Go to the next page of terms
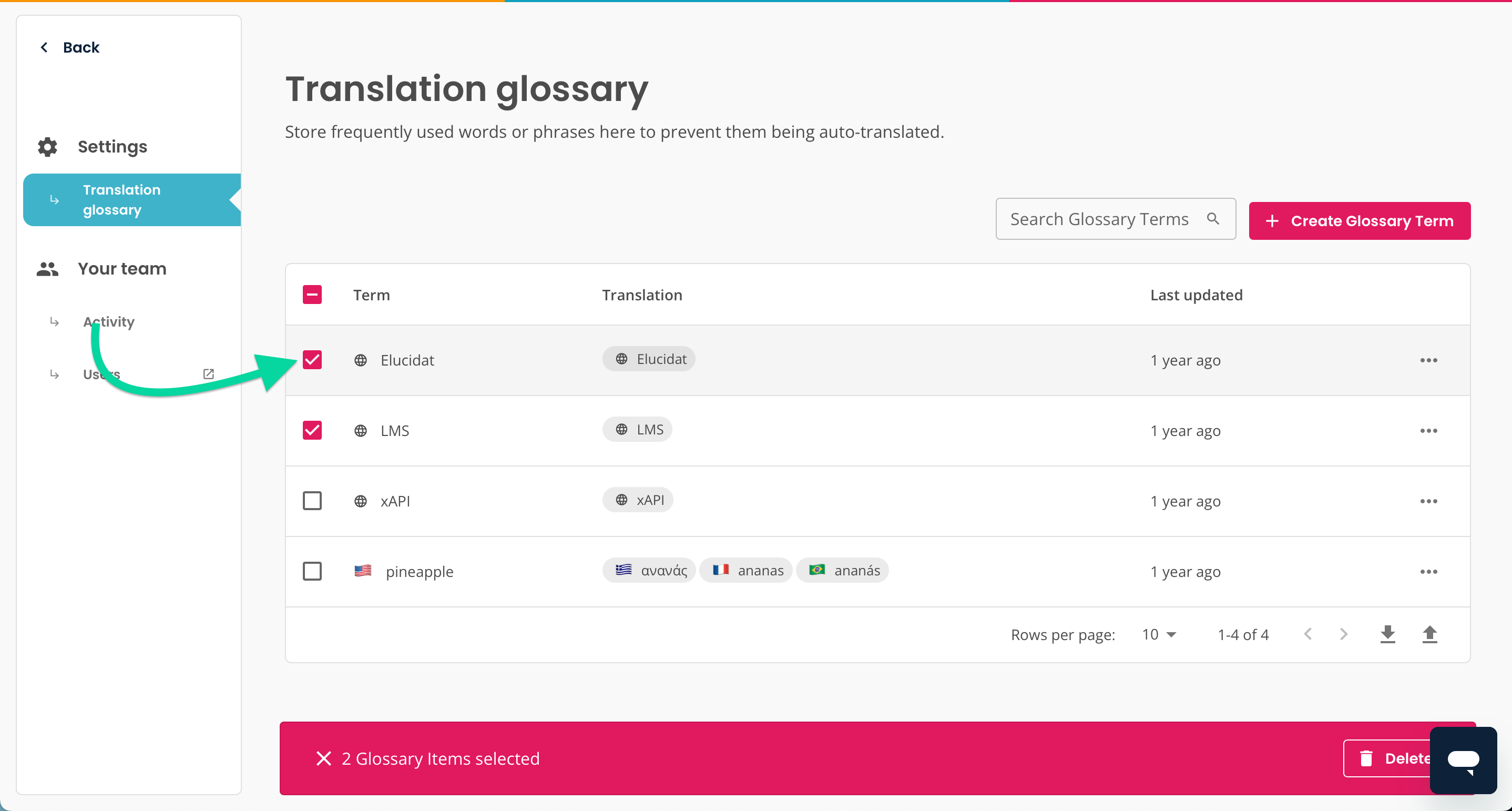 click(x=1344, y=634)
